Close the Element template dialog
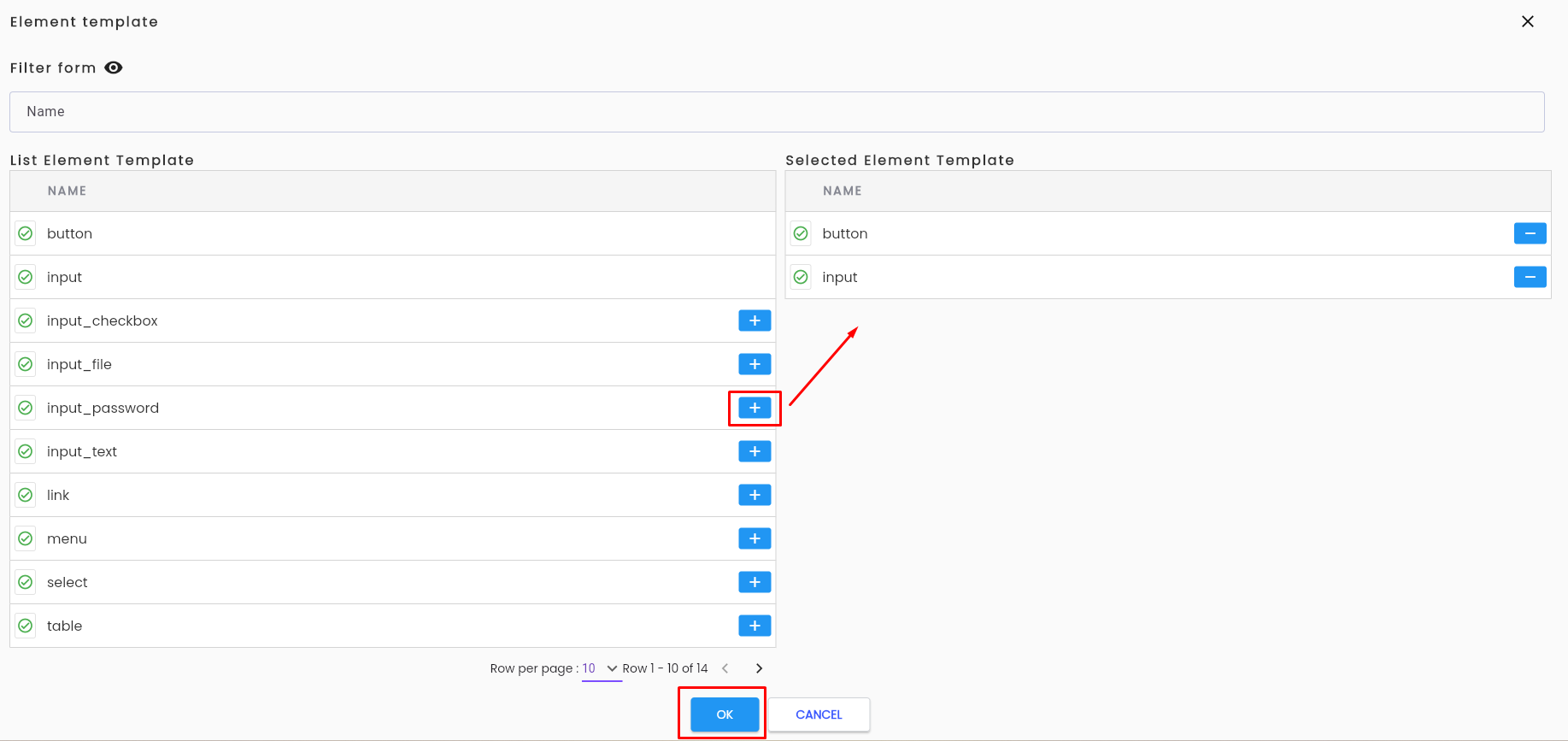 [x=1528, y=21]
